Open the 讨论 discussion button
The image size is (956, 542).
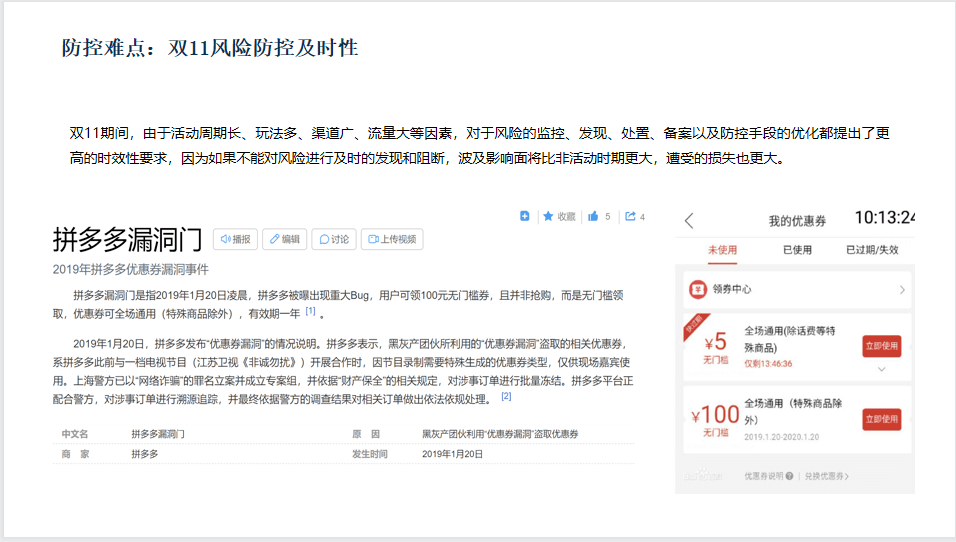(334, 239)
